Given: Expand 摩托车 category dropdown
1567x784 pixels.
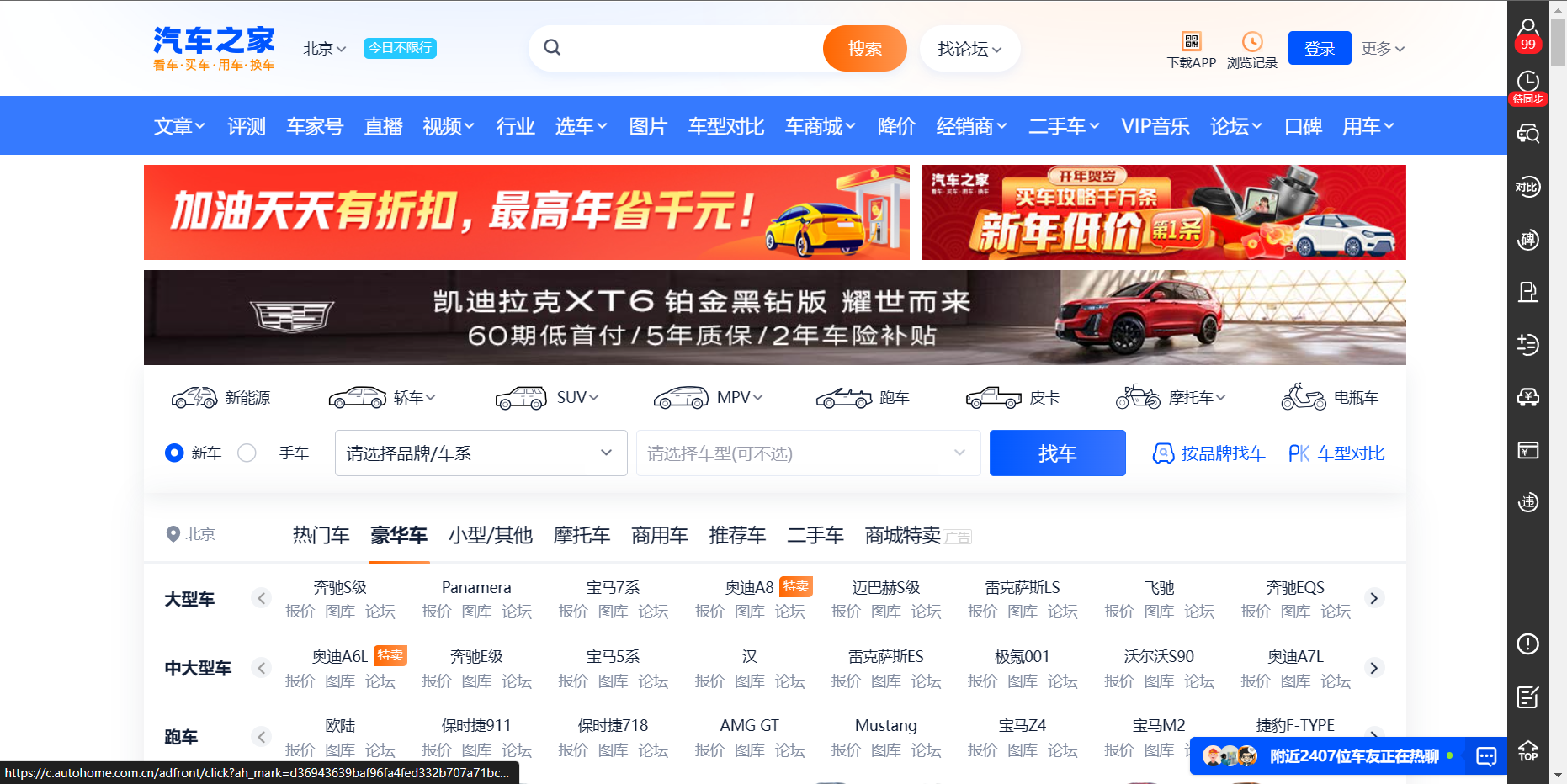Looking at the screenshot, I should point(1198,397).
